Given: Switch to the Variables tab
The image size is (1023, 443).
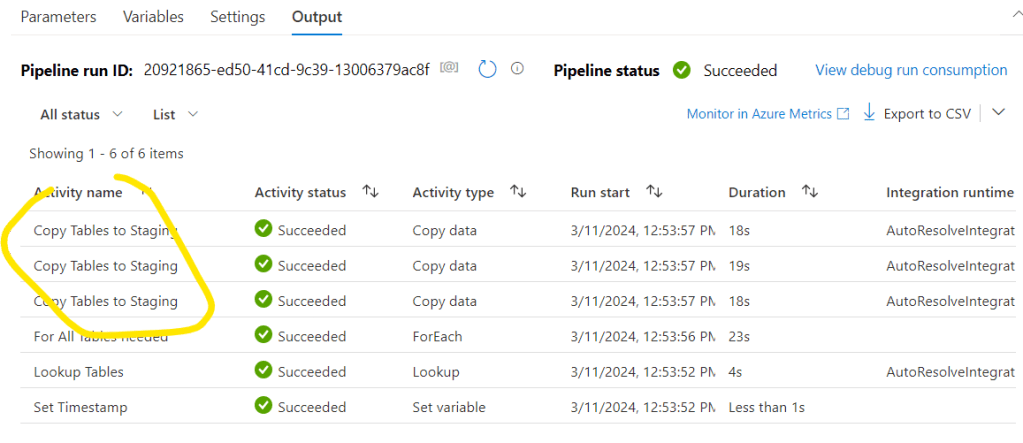Looking at the screenshot, I should 153,17.
